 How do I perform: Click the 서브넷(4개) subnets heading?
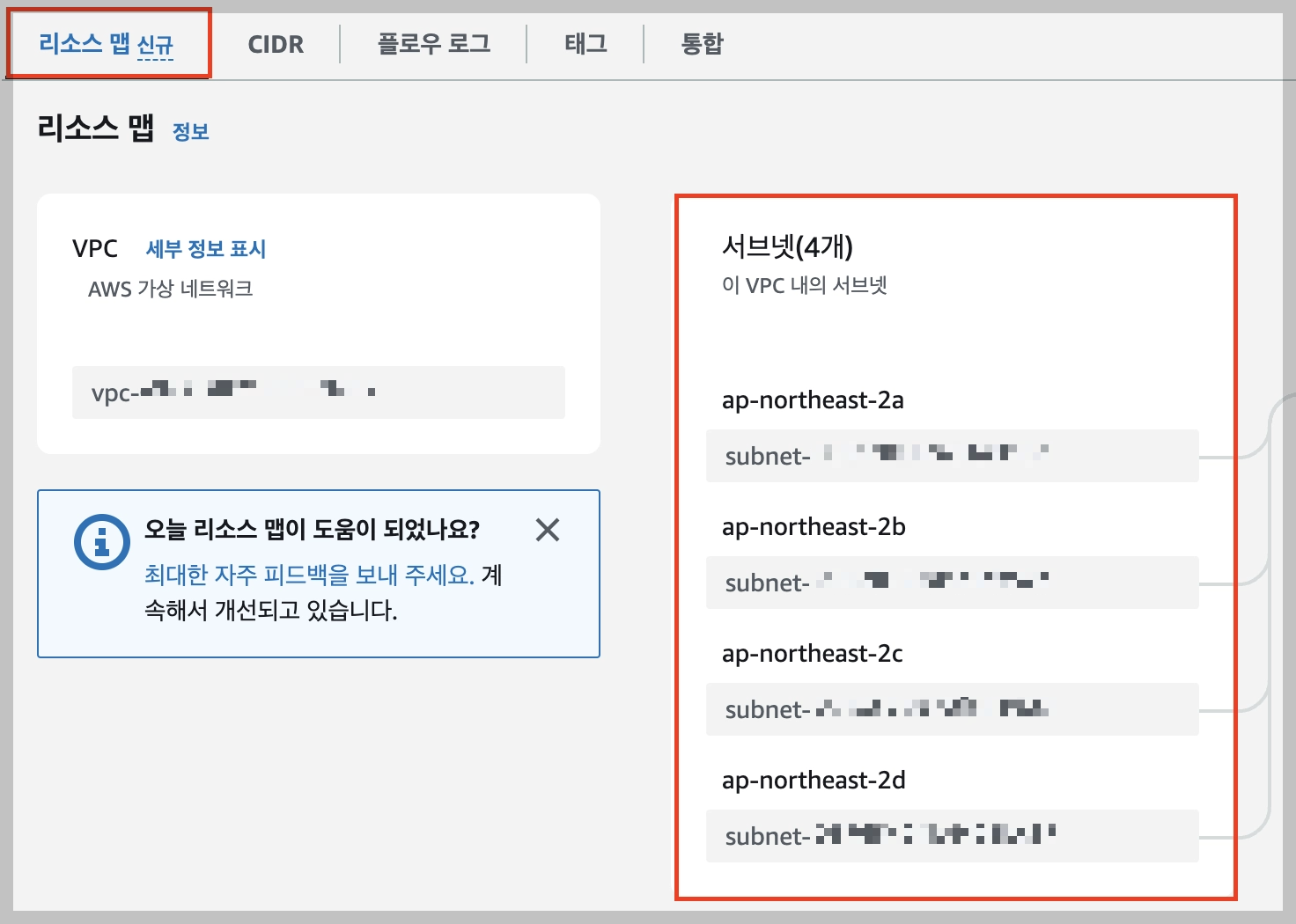[791, 247]
